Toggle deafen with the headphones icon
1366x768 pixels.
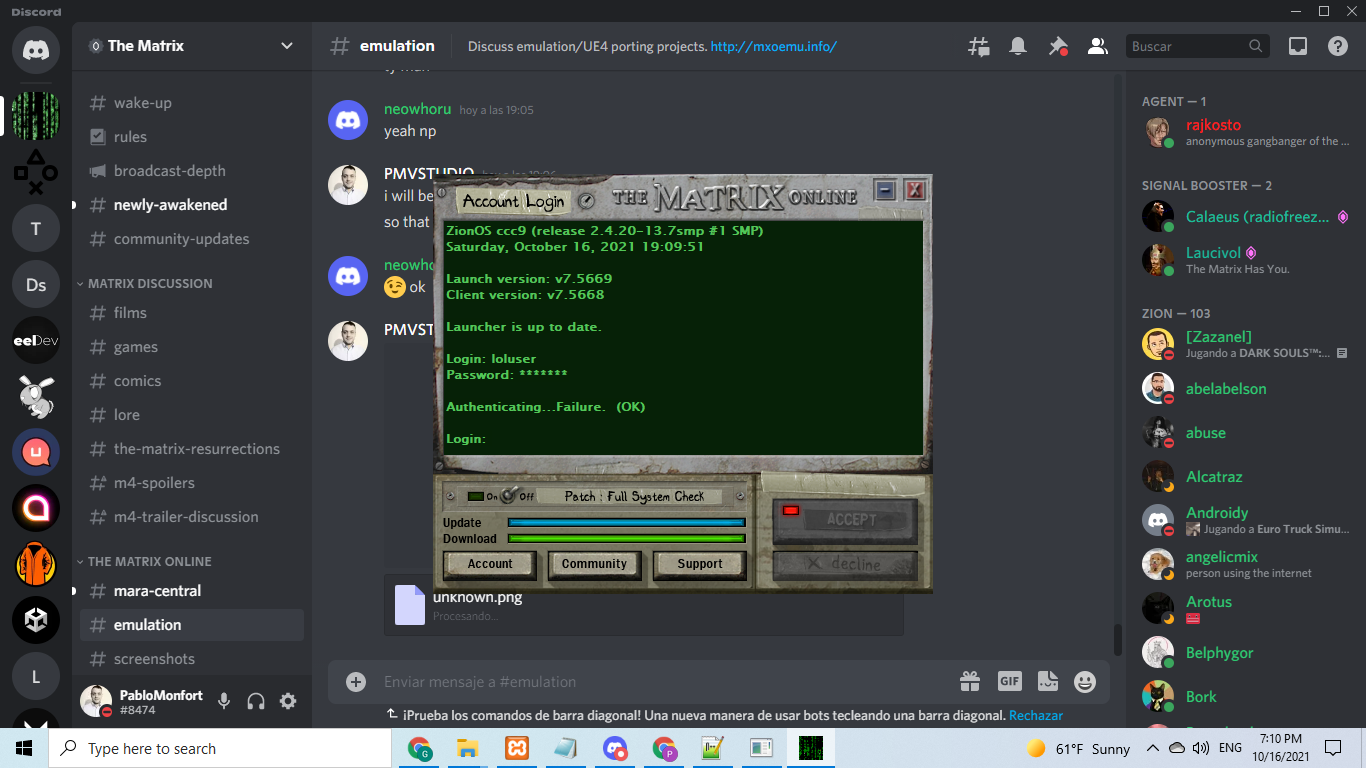coord(256,701)
